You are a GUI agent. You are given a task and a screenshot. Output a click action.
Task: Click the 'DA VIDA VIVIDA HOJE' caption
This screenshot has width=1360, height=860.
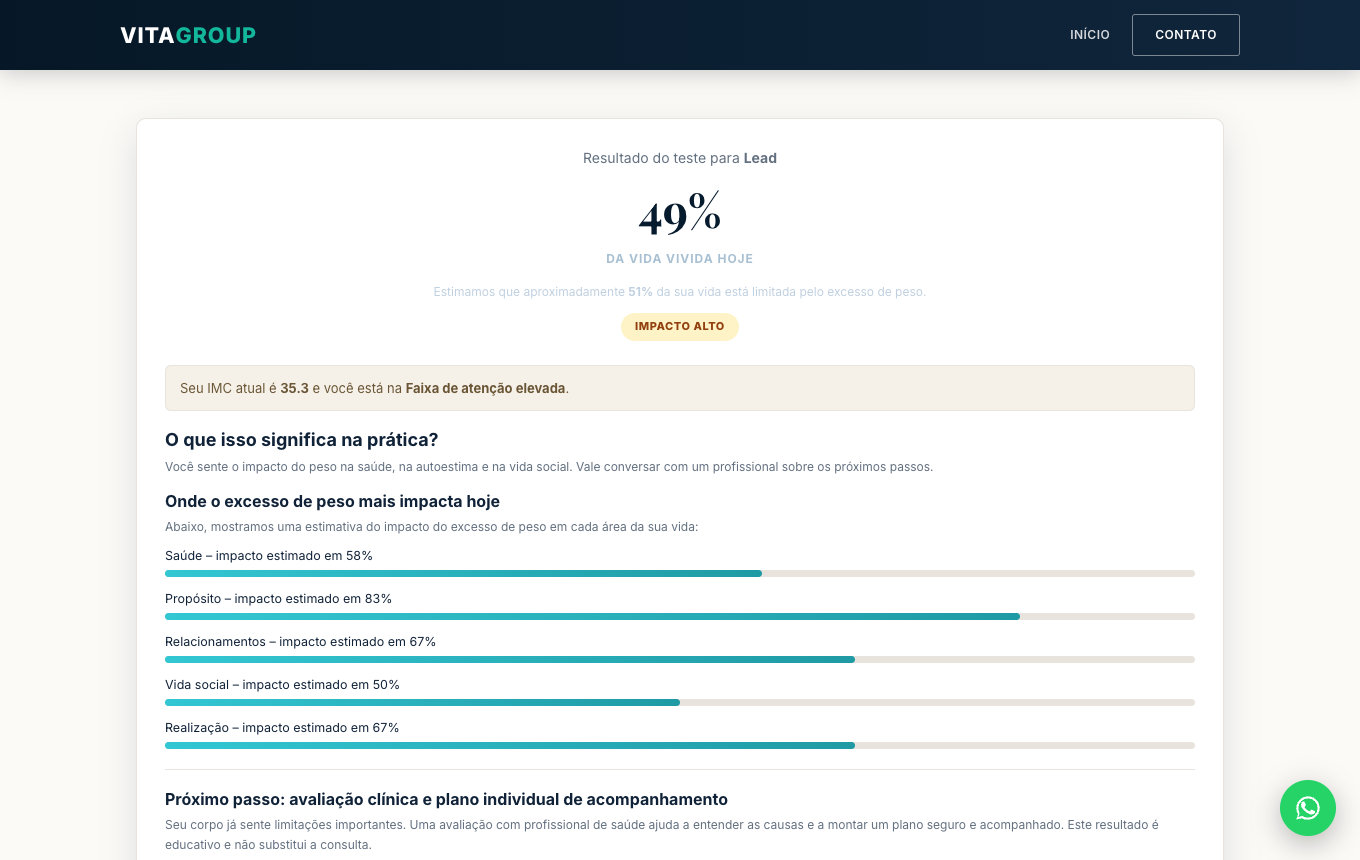[x=680, y=259]
